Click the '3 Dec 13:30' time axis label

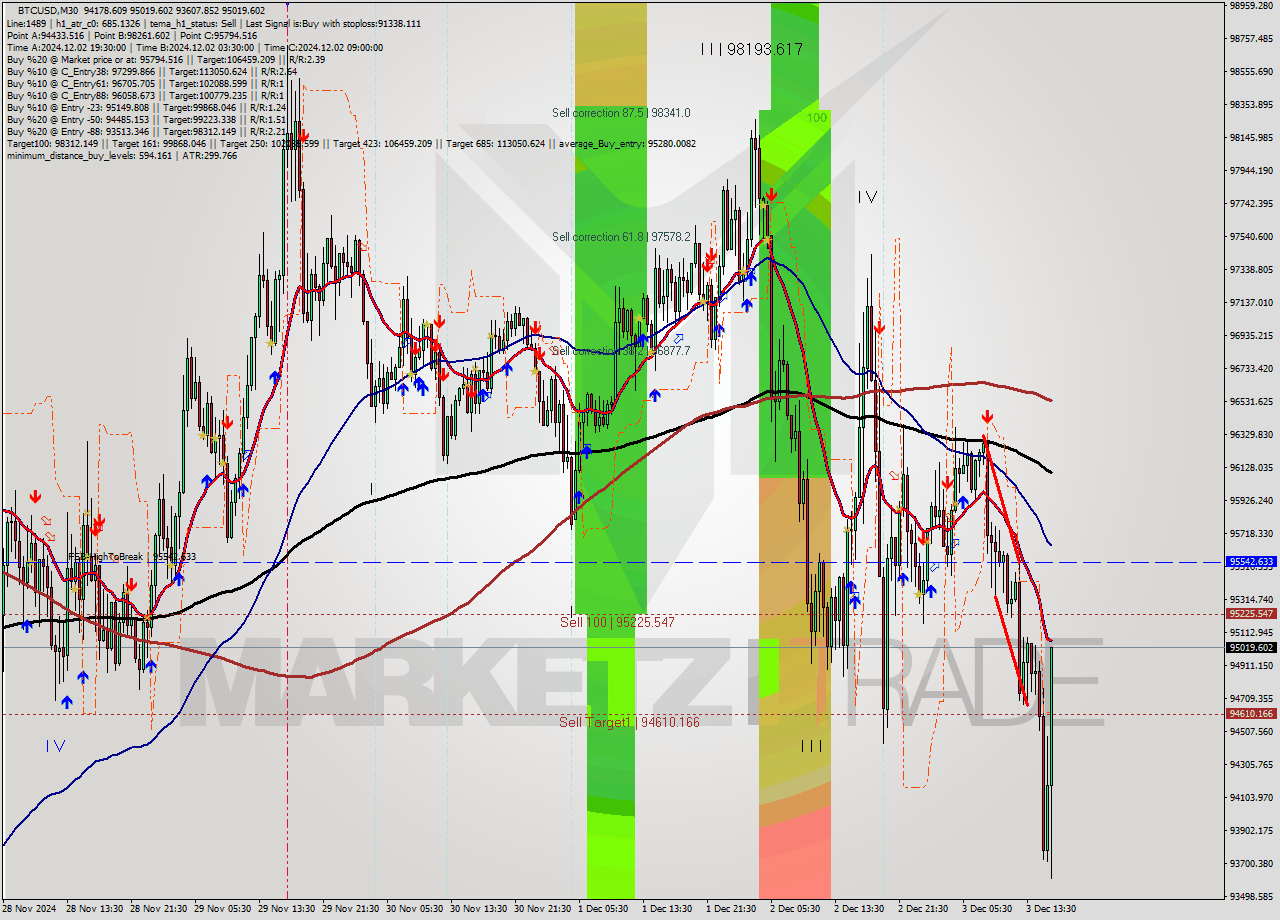[x=1051, y=909]
